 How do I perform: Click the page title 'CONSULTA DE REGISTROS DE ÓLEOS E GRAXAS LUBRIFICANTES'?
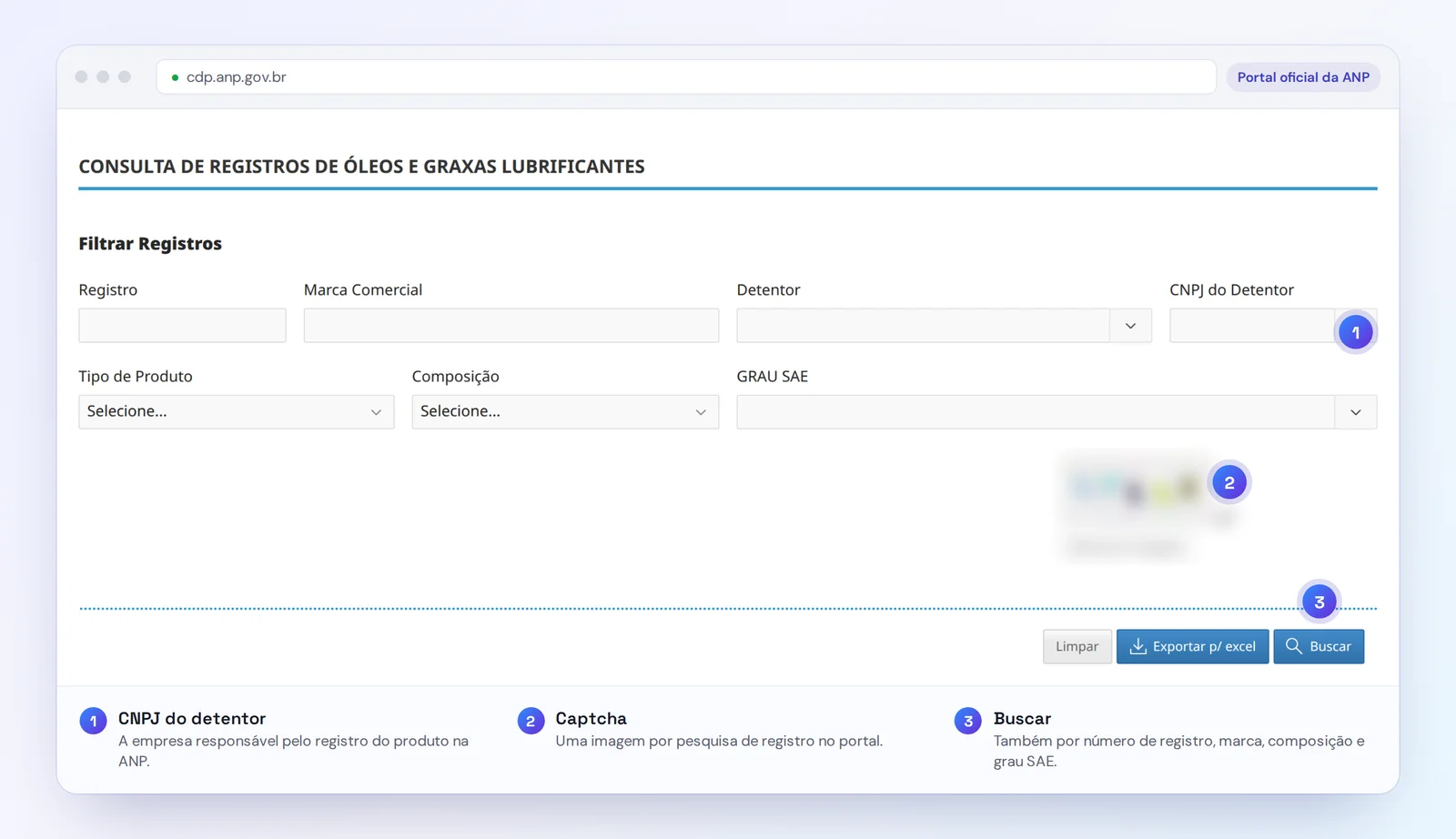pos(361,167)
